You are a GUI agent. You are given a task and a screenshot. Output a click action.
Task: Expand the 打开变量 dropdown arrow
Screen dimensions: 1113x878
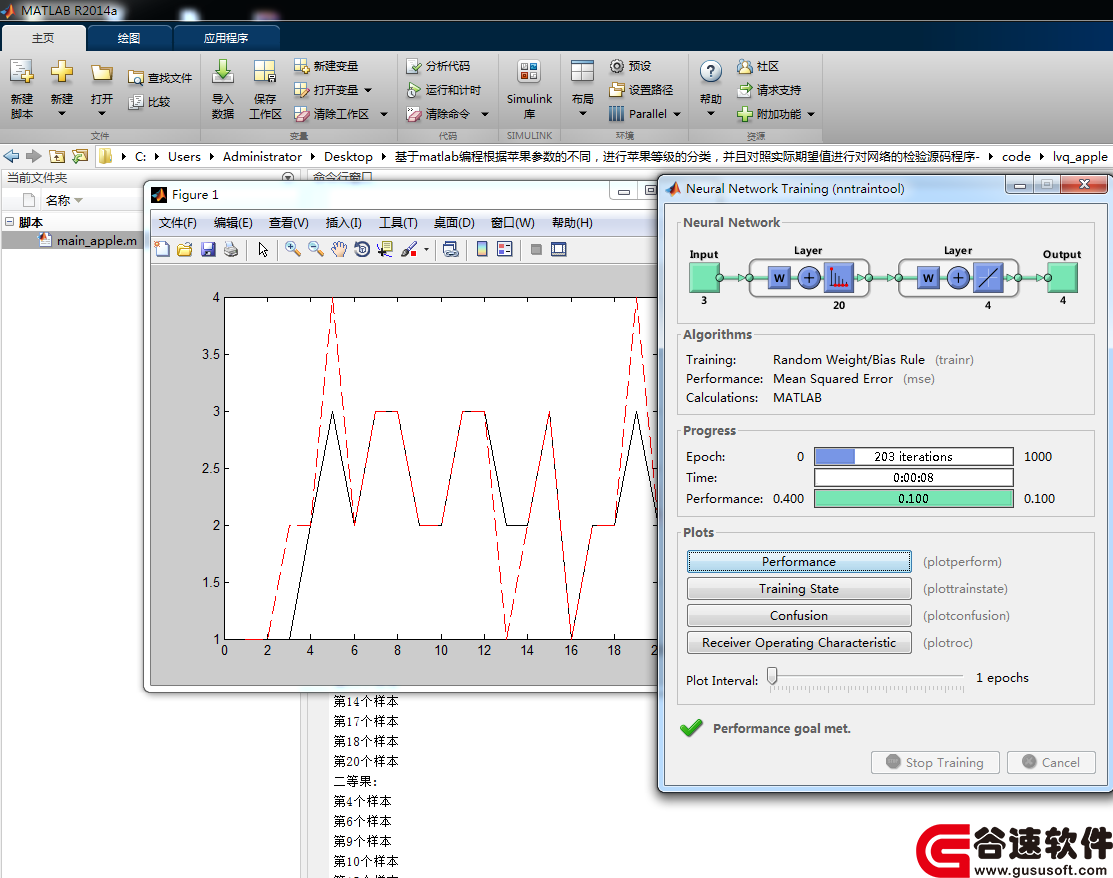click(x=368, y=90)
